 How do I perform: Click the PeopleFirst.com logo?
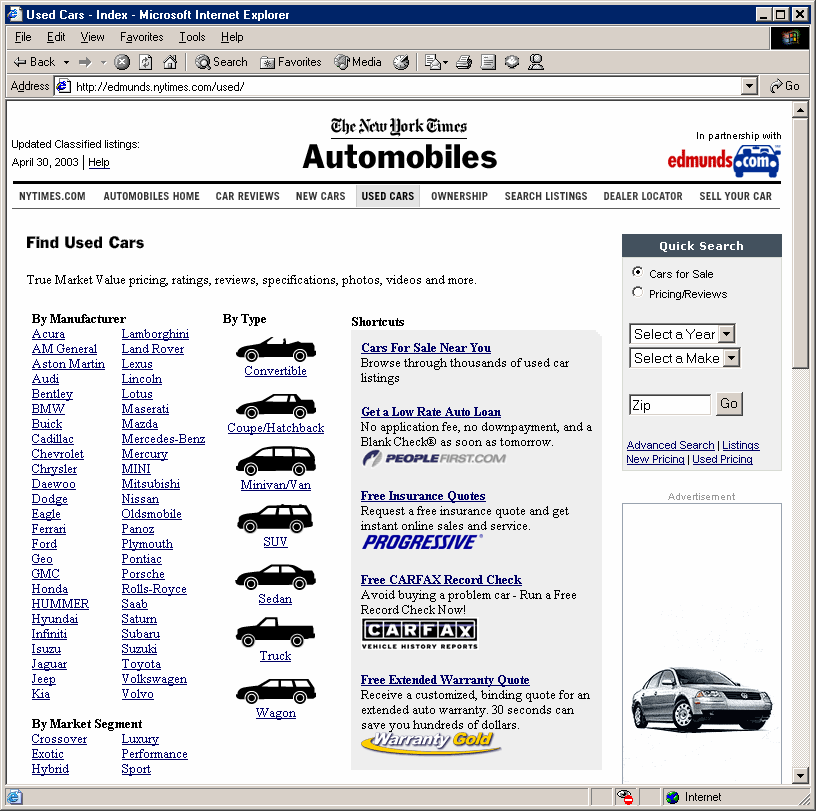tap(435, 459)
